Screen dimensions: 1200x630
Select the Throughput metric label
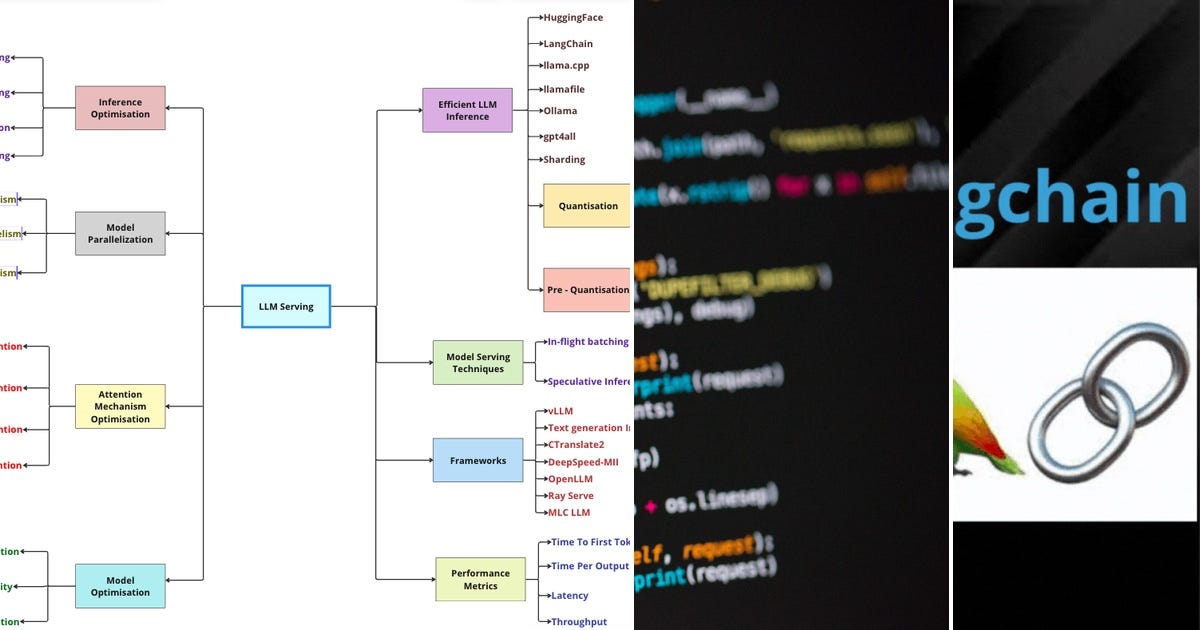pos(578,621)
